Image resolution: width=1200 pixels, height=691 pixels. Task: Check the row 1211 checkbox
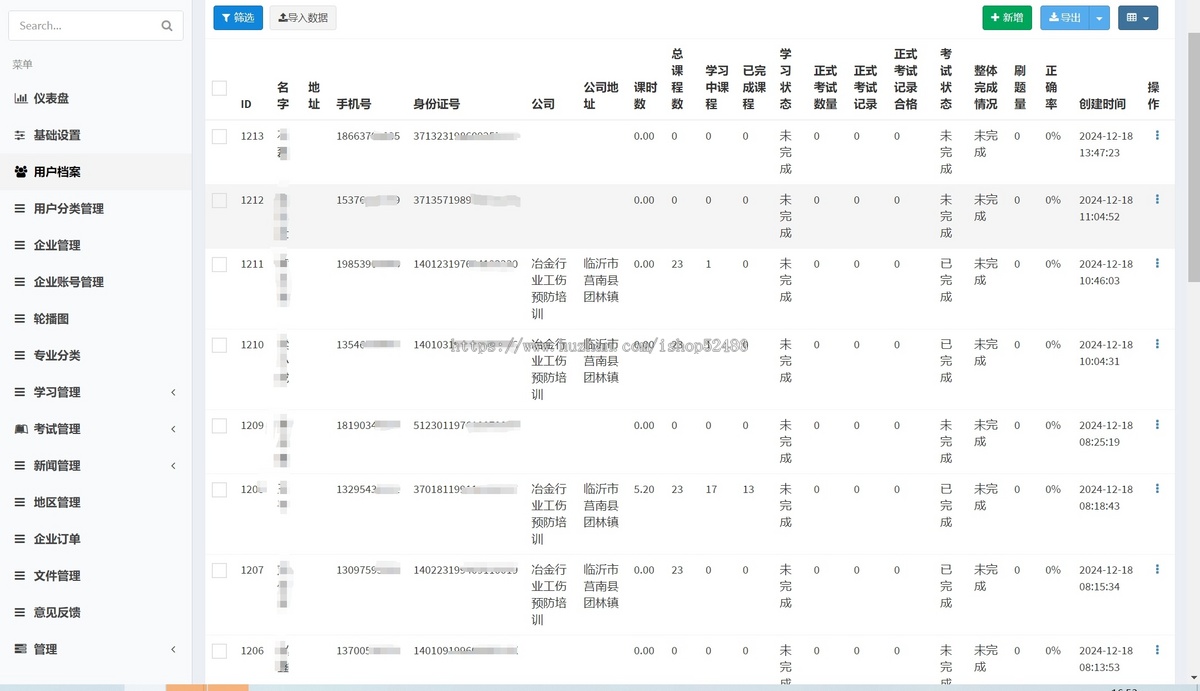(219, 265)
